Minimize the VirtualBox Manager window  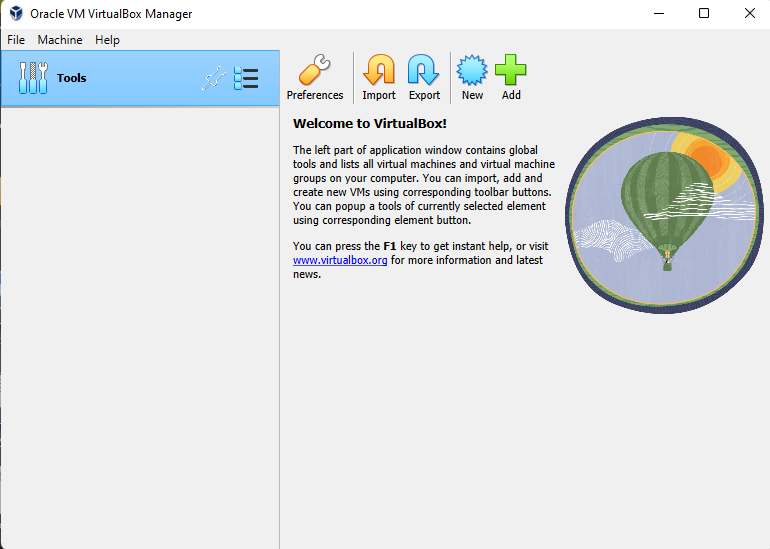659,13
